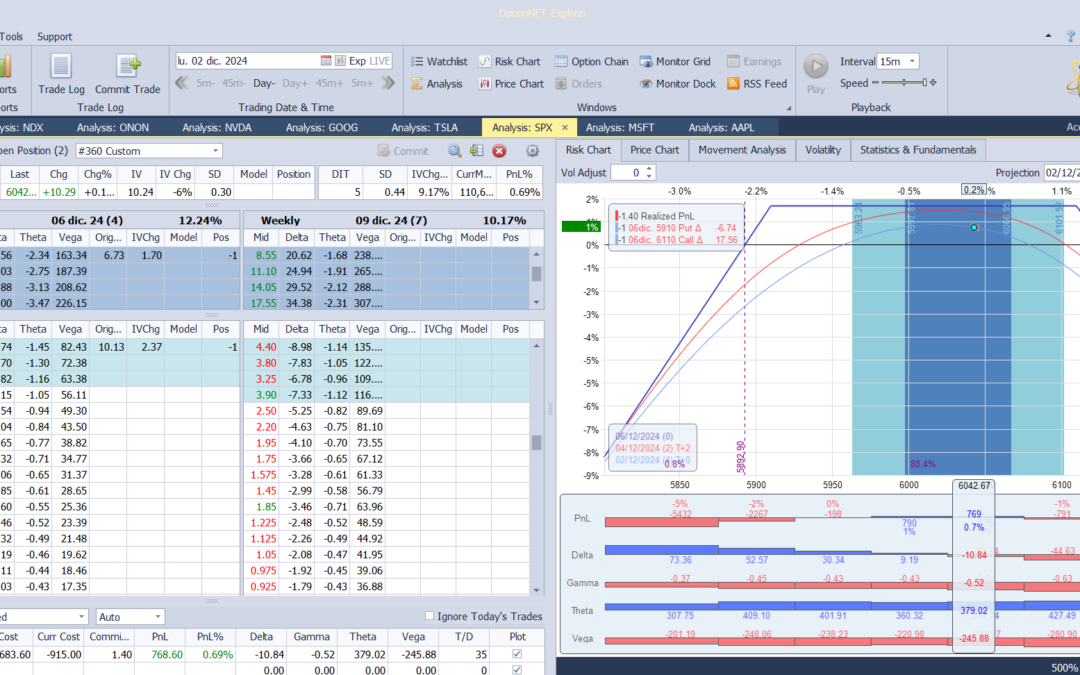
Task: Increase playback speed with the plus icon
Action: tap(933, 83)
